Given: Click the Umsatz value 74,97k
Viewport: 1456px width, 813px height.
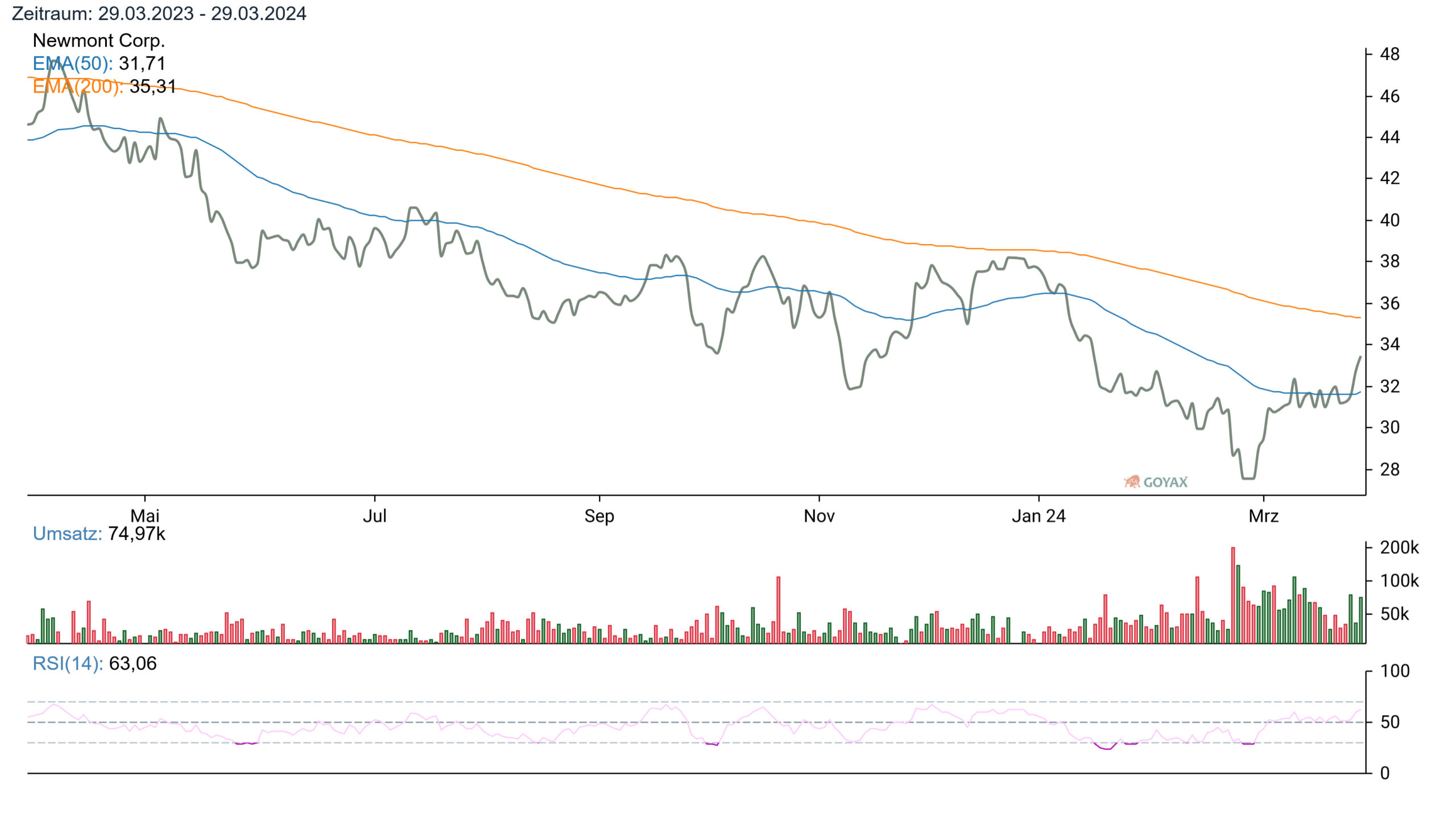Looking at the screenshot, I should [136, 534].
